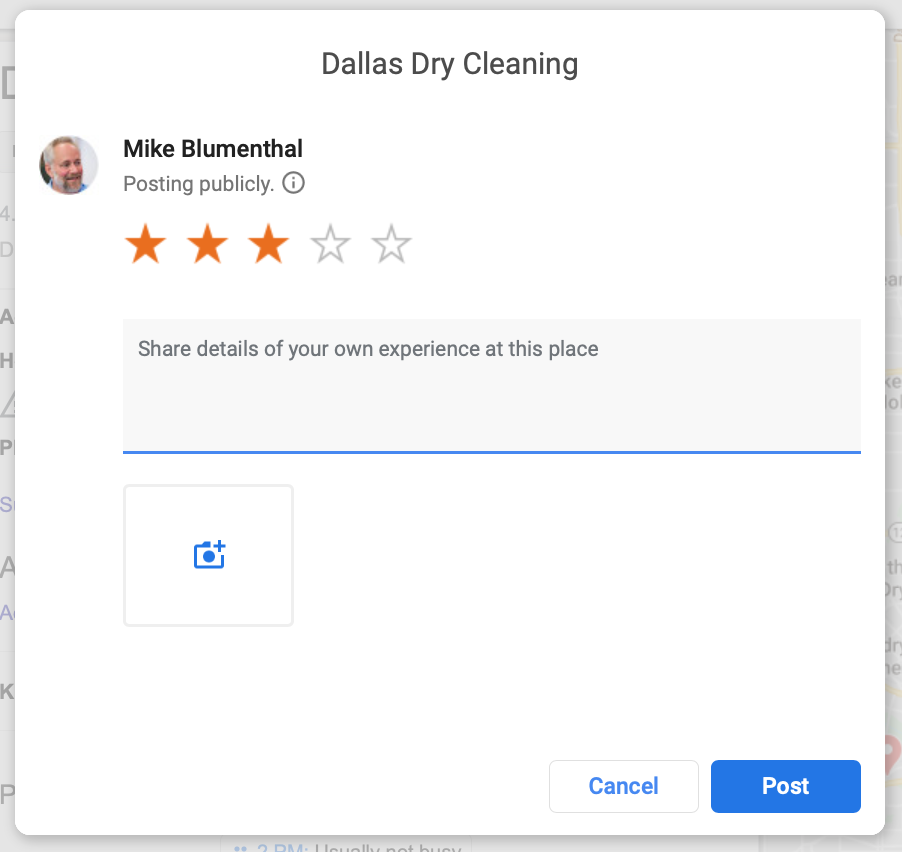
Task: Choose the third orange star
Action: (269, 244)
